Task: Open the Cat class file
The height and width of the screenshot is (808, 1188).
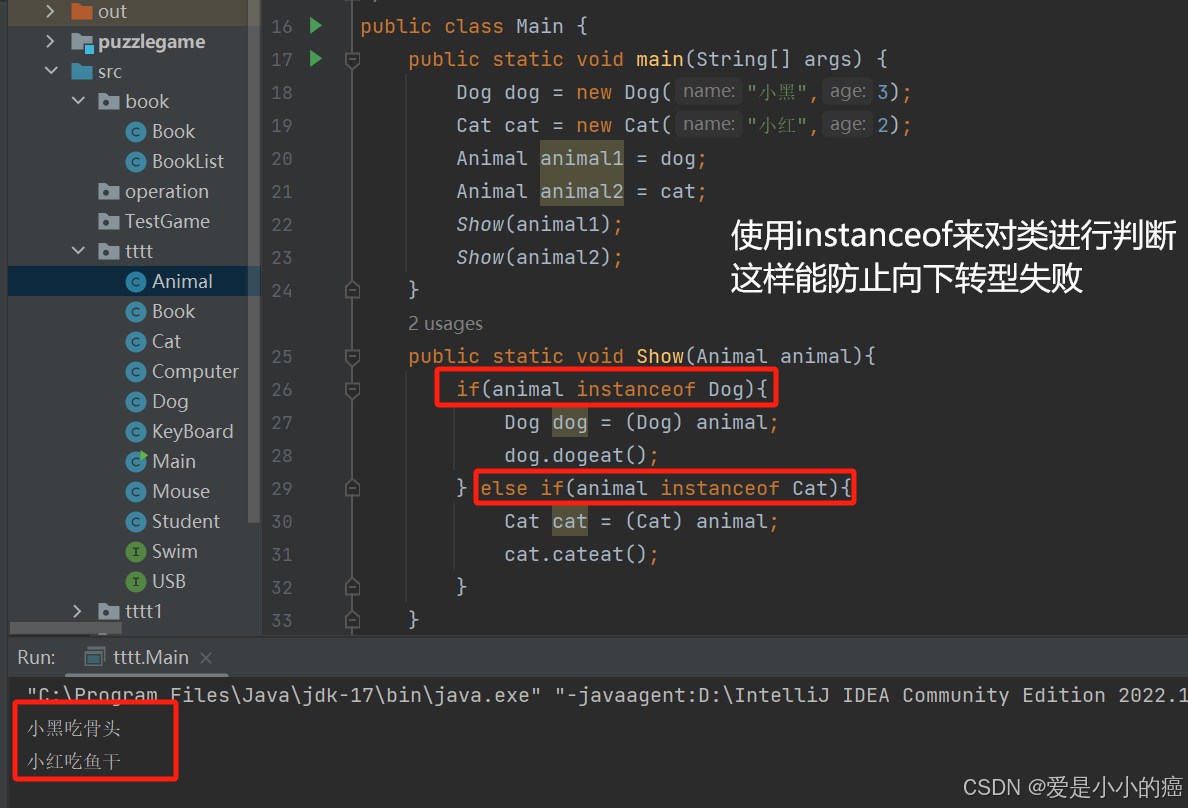Action: click(166, 341)
